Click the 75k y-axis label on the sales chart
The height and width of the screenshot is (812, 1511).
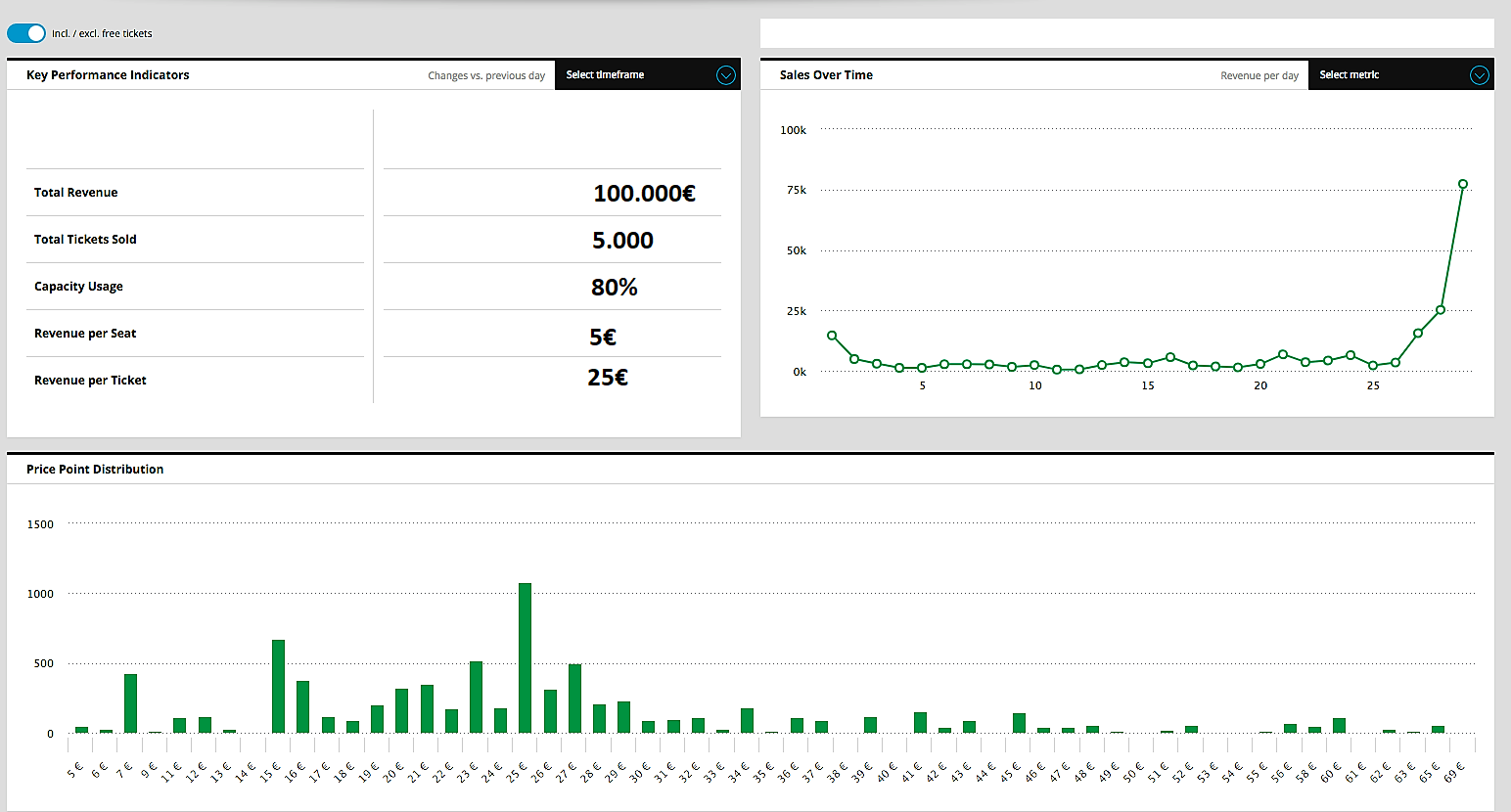[797, 190]
